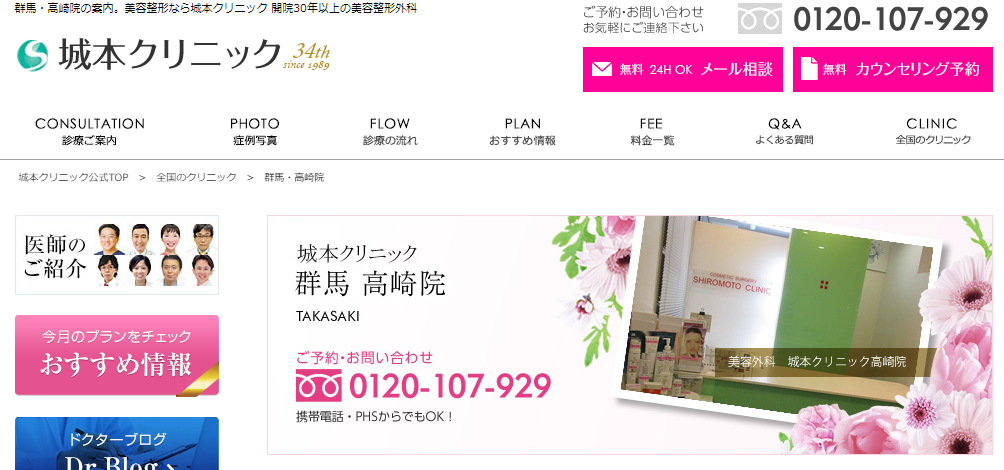Select FLOW 診療の流れ menu item
This screenshot has width=1004, height=470.
(x=390, y=131)
